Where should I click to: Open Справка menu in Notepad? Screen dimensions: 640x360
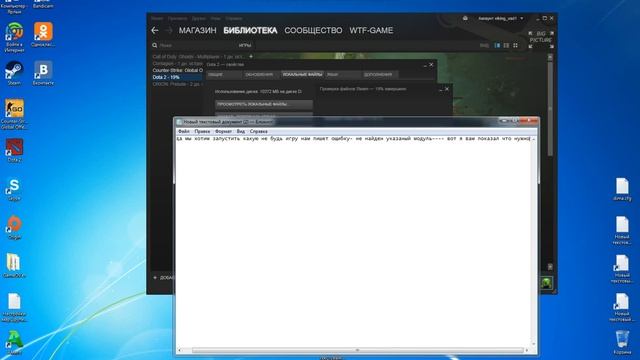[x=258, y=131]
